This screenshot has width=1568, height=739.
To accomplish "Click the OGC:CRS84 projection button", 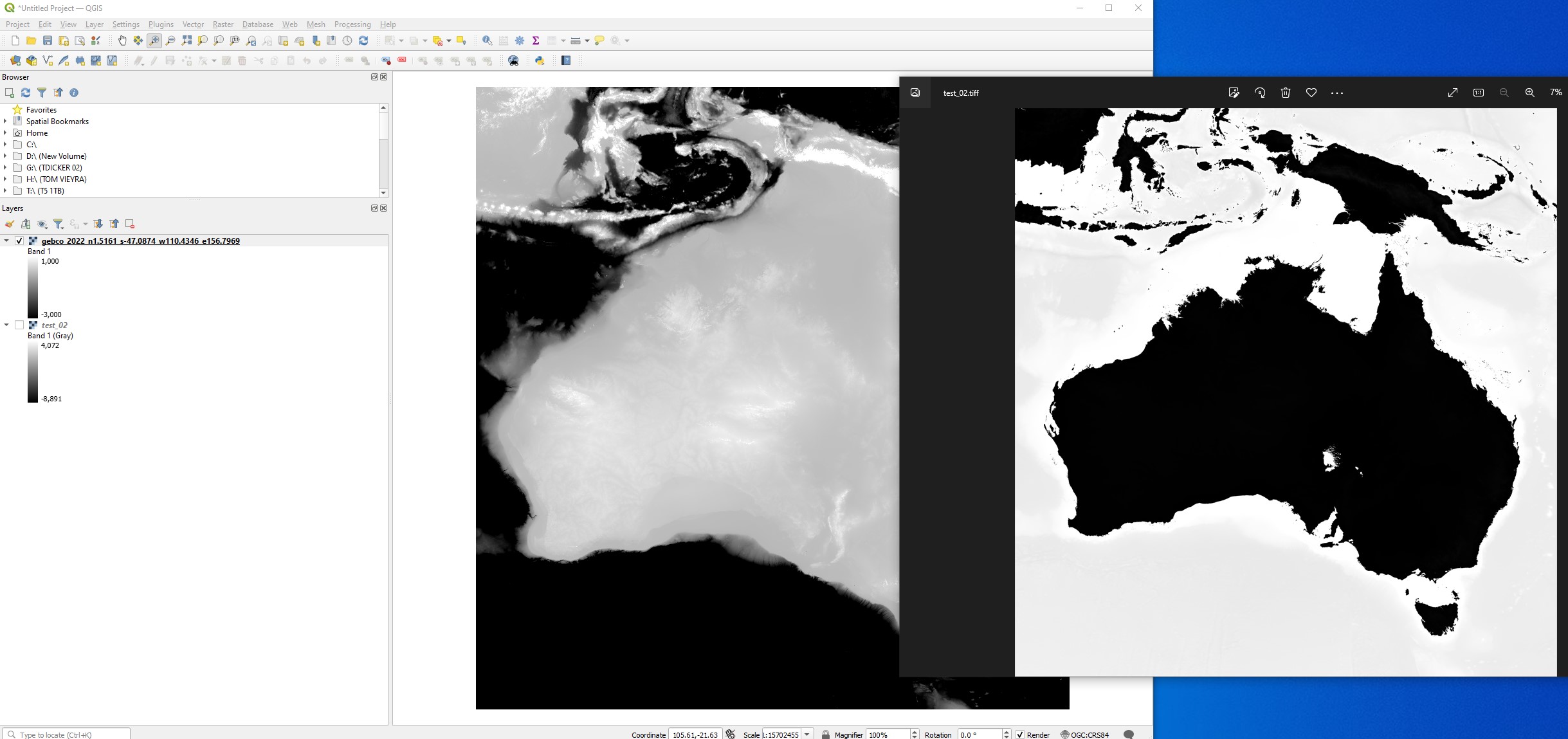I will 1085,734.
